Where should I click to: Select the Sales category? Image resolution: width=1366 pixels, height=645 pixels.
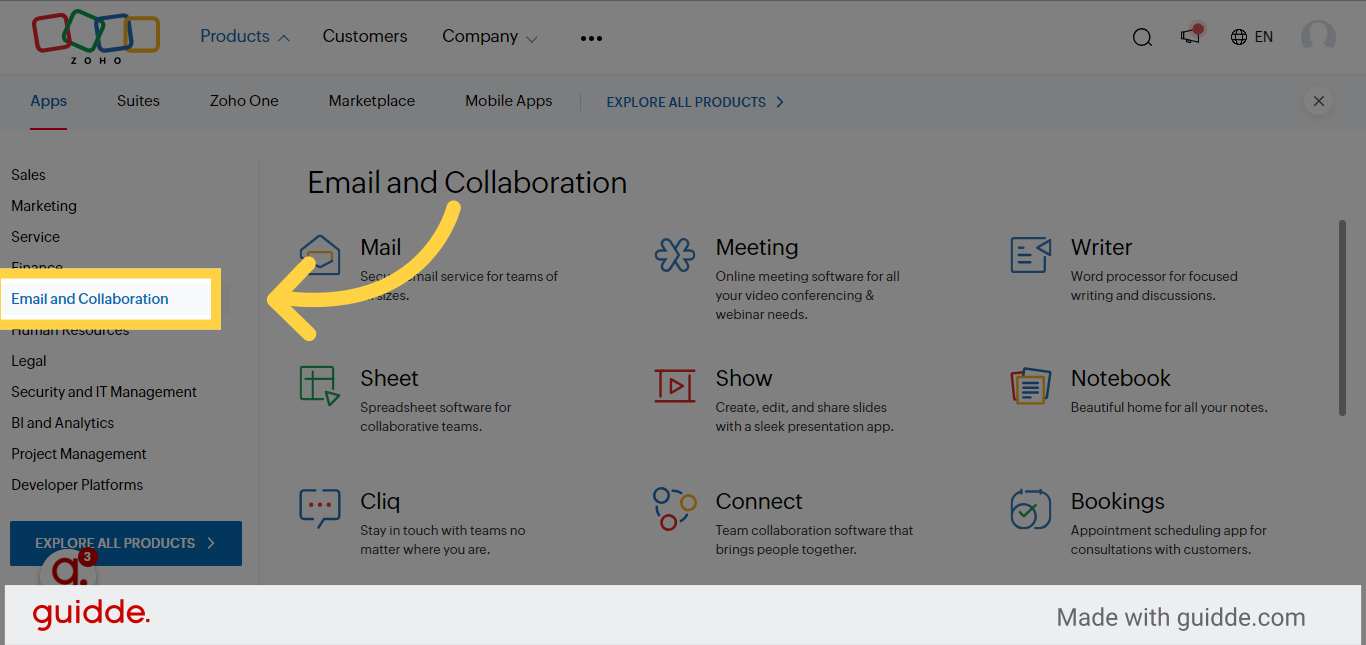pyautogui.click(x=28, y=175)
